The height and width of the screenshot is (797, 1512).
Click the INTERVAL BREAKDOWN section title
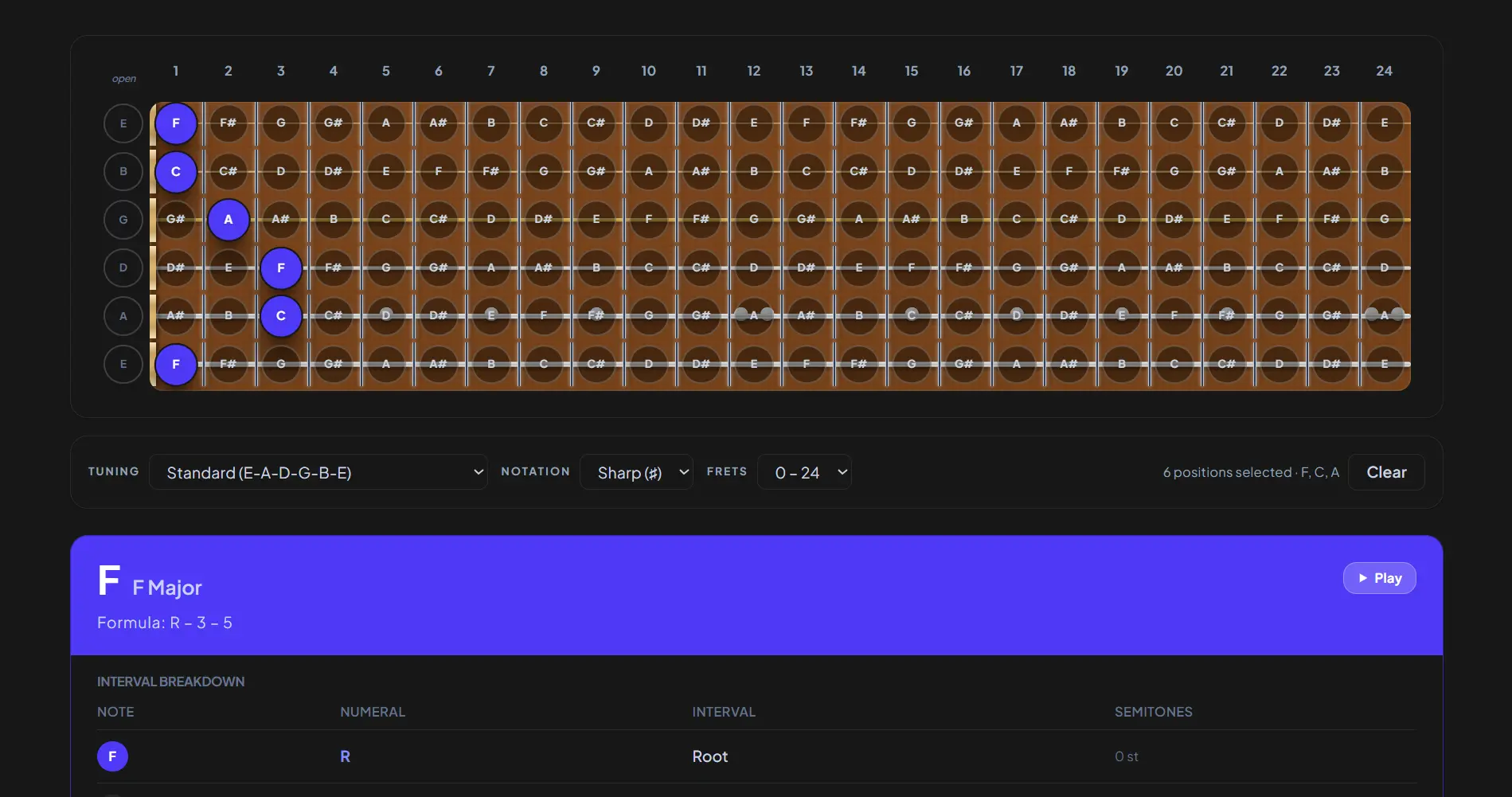170,682
